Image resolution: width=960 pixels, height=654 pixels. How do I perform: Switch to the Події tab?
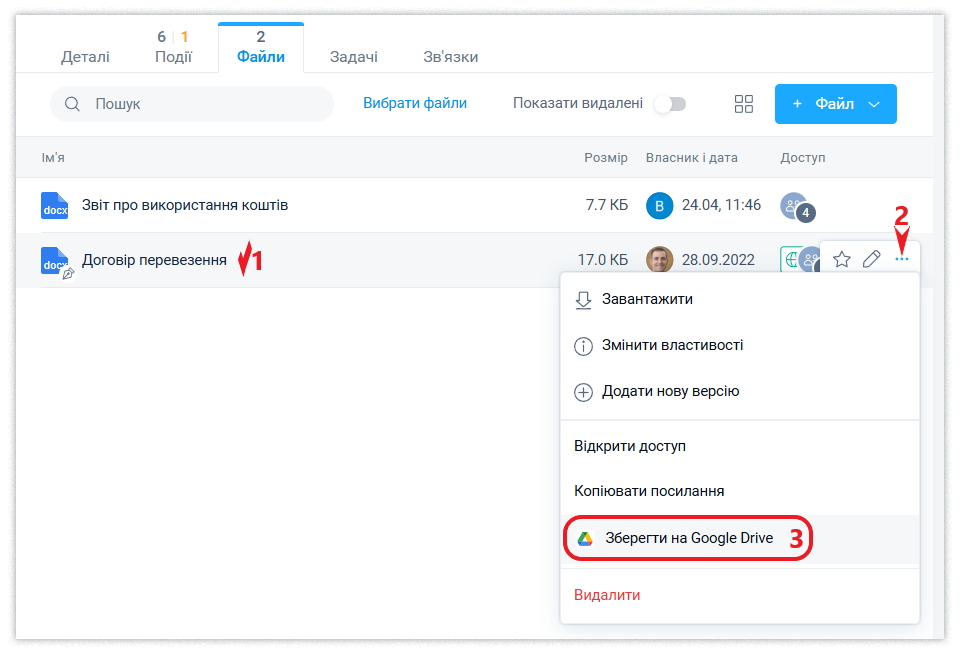click(x=173, y=57)
